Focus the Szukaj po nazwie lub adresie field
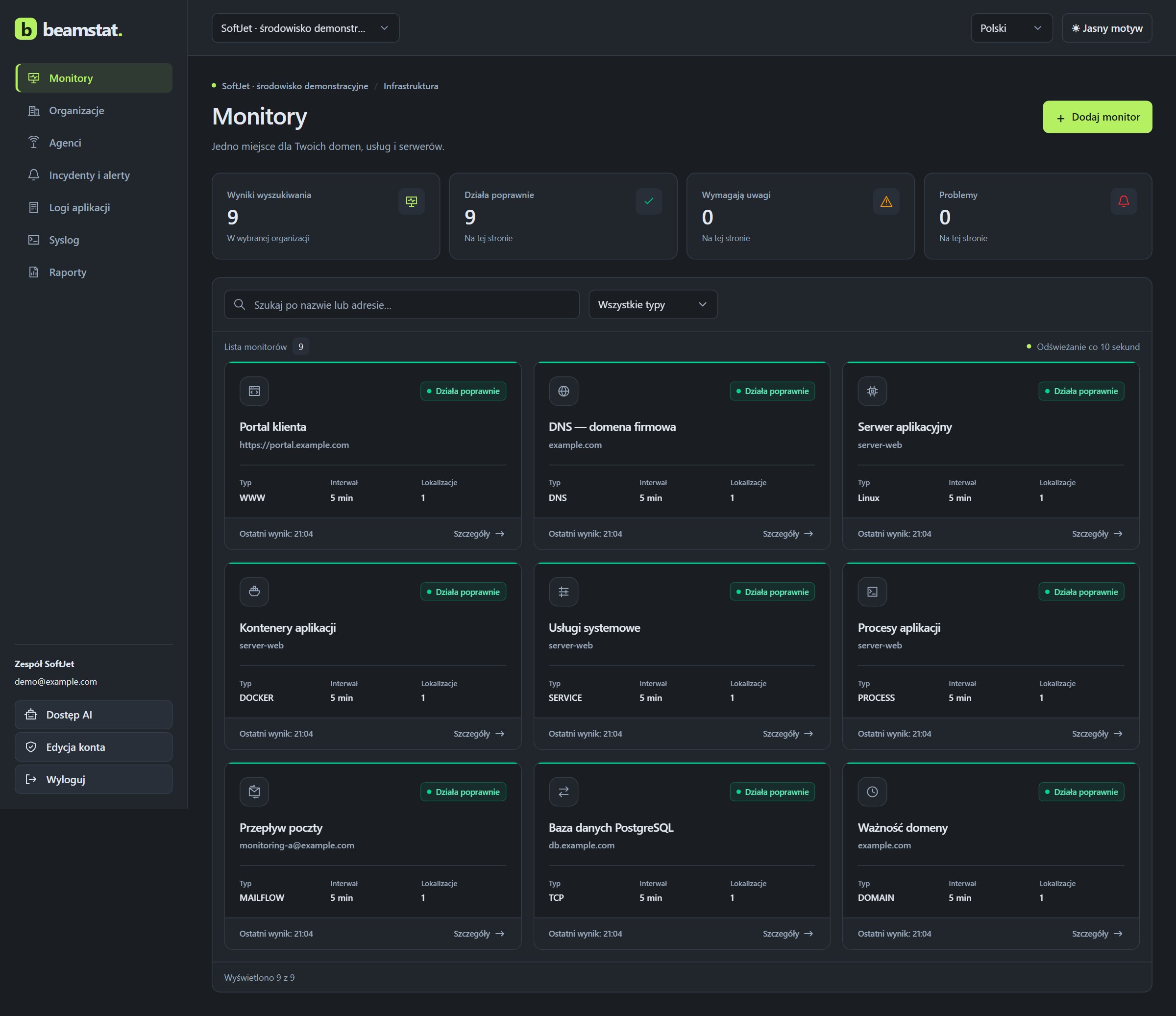Screen dimensions: 1176x1016 click(x=402, y=305)
